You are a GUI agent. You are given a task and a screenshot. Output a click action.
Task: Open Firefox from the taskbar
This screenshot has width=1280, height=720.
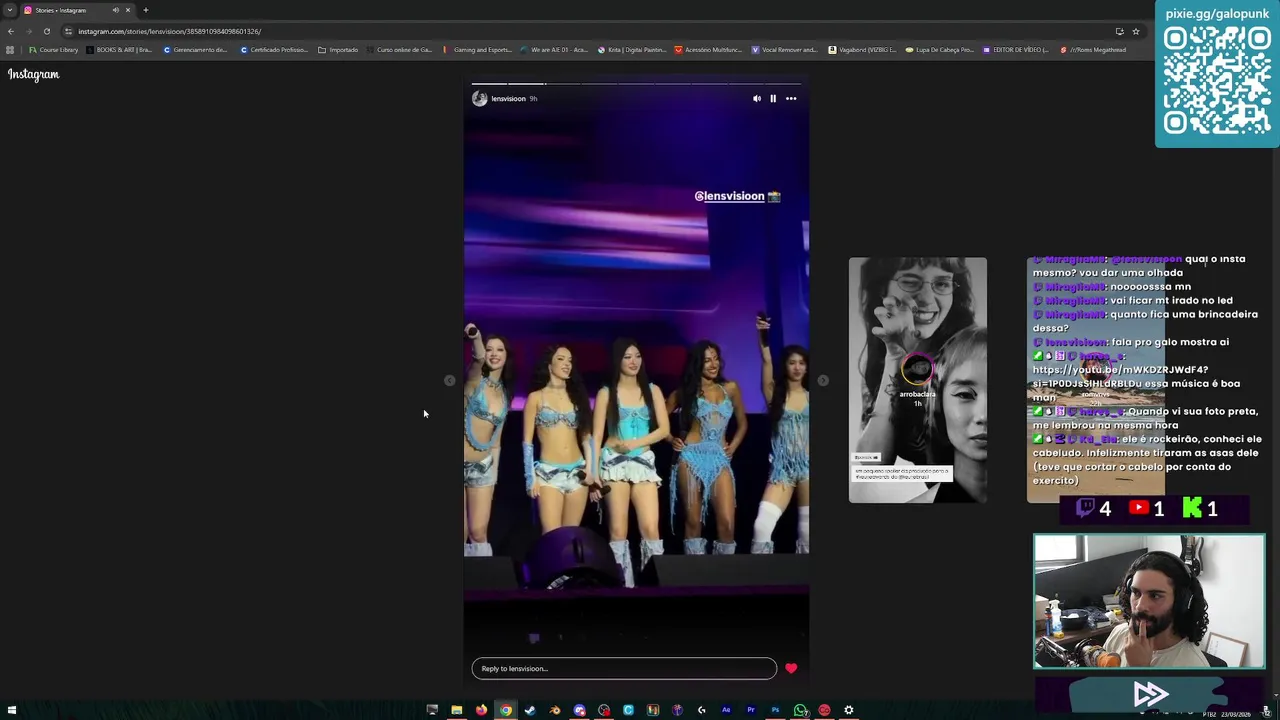481,710
